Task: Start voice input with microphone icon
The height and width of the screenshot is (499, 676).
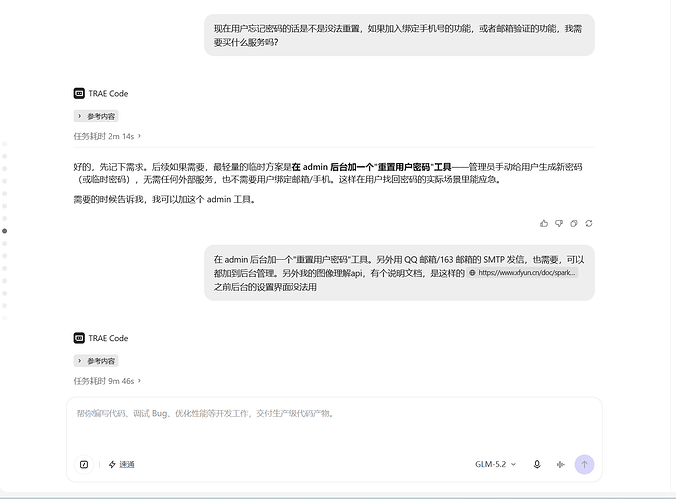Action: coord(537,464)
